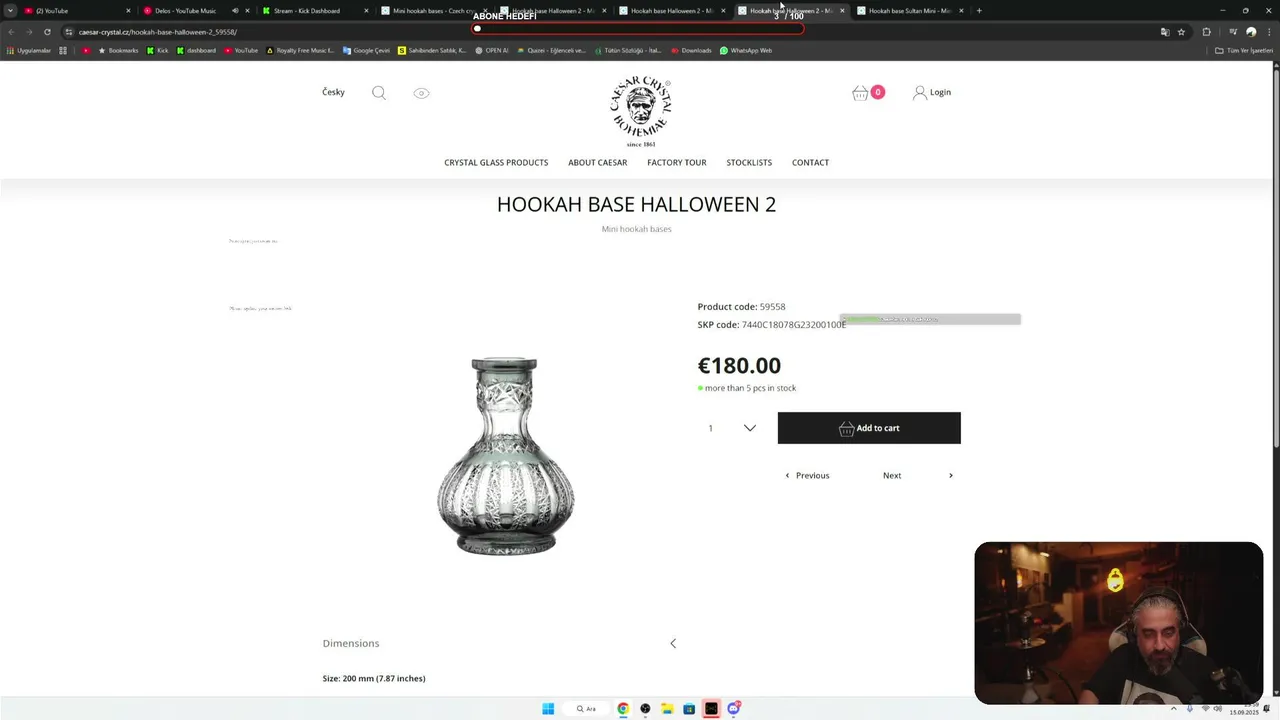Open the site search magnifier icon
The width and height of the screenshot is (1280, 720).
point(379,93)
